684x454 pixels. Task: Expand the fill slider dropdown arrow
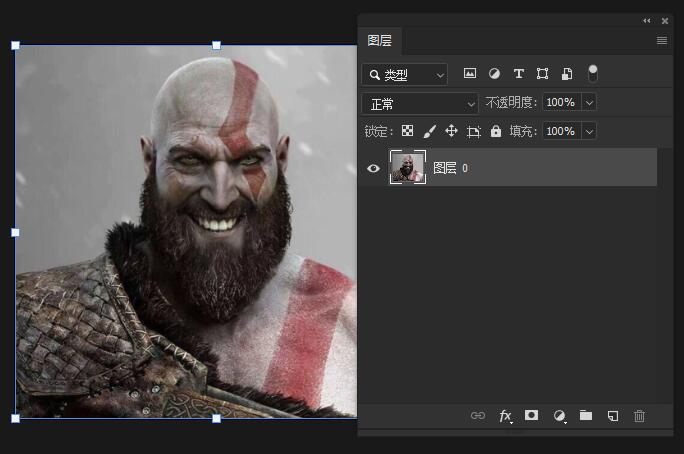click(x=589, y=132)
